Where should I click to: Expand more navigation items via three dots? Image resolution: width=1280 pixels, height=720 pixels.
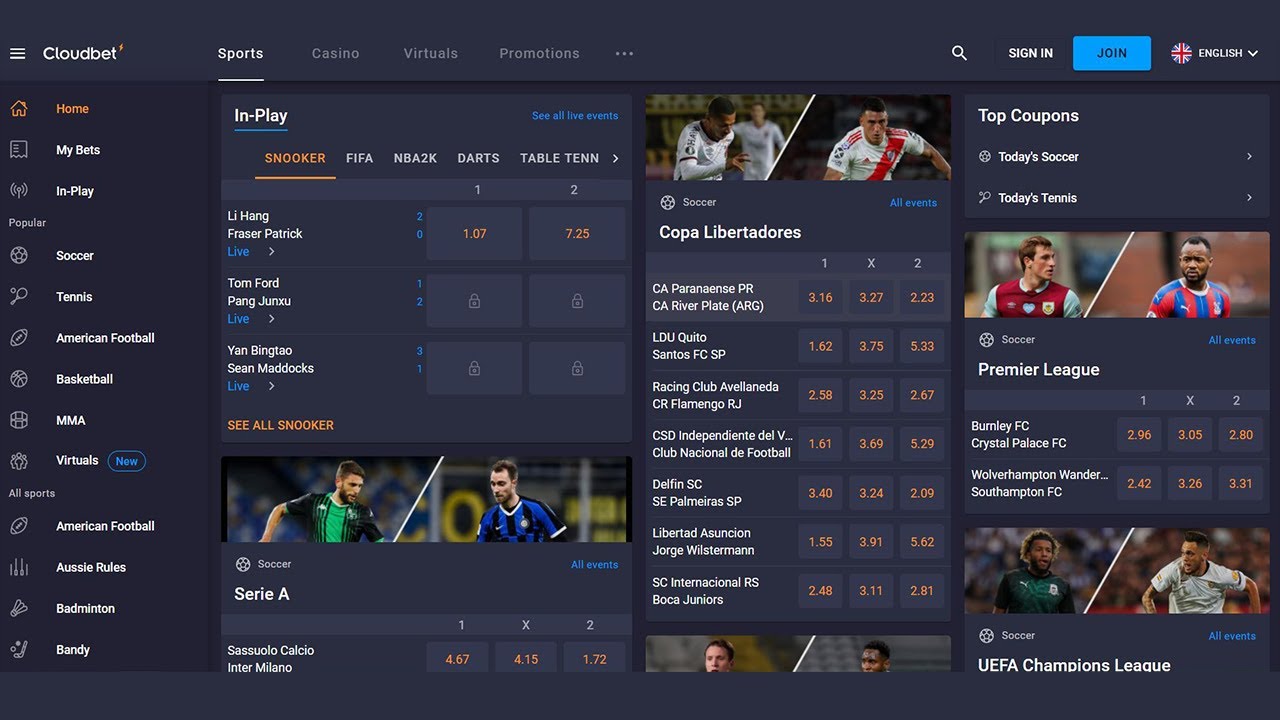[x=624, y=53]
